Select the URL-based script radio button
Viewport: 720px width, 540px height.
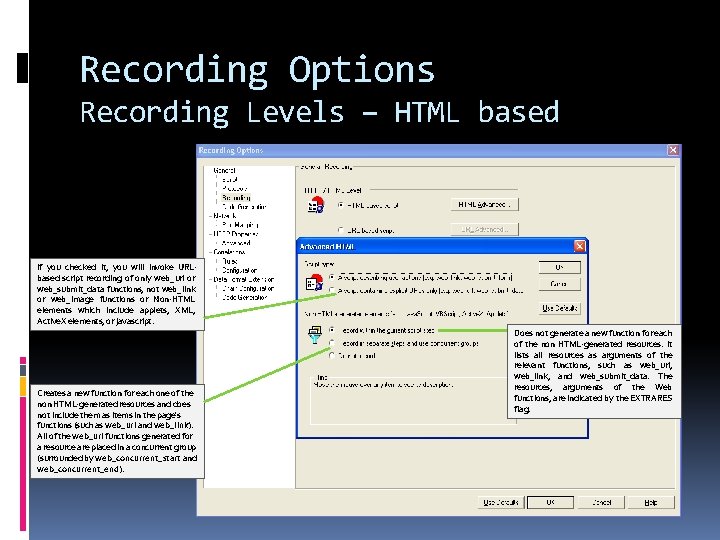coord(340,229)
